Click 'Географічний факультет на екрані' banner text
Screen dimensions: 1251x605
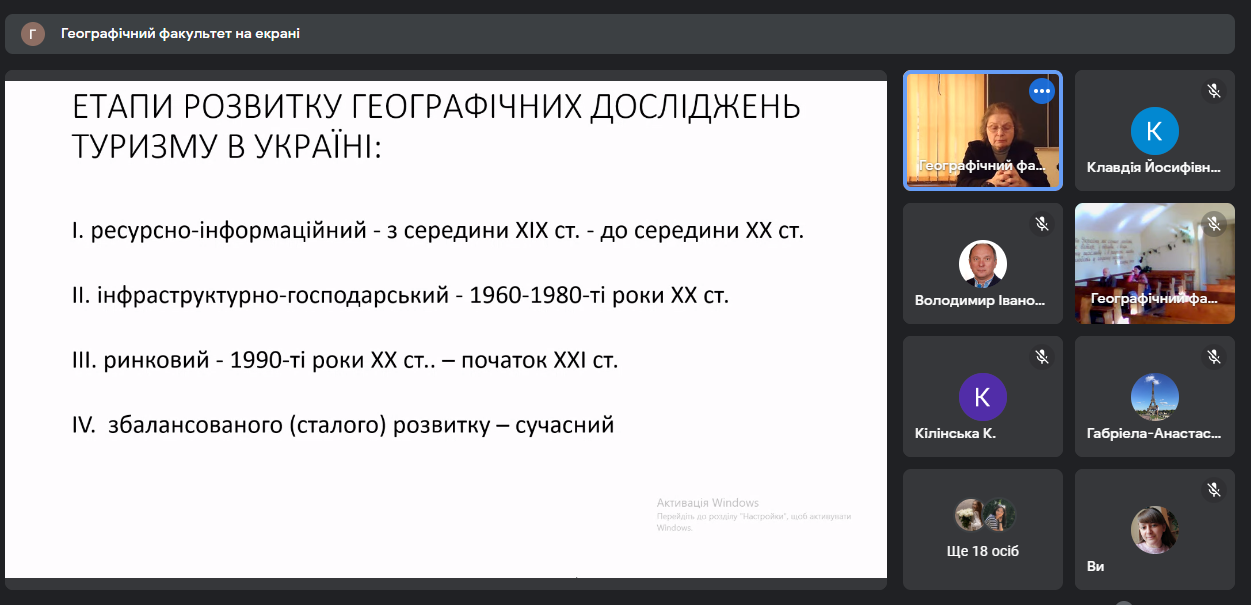point(180,34)
